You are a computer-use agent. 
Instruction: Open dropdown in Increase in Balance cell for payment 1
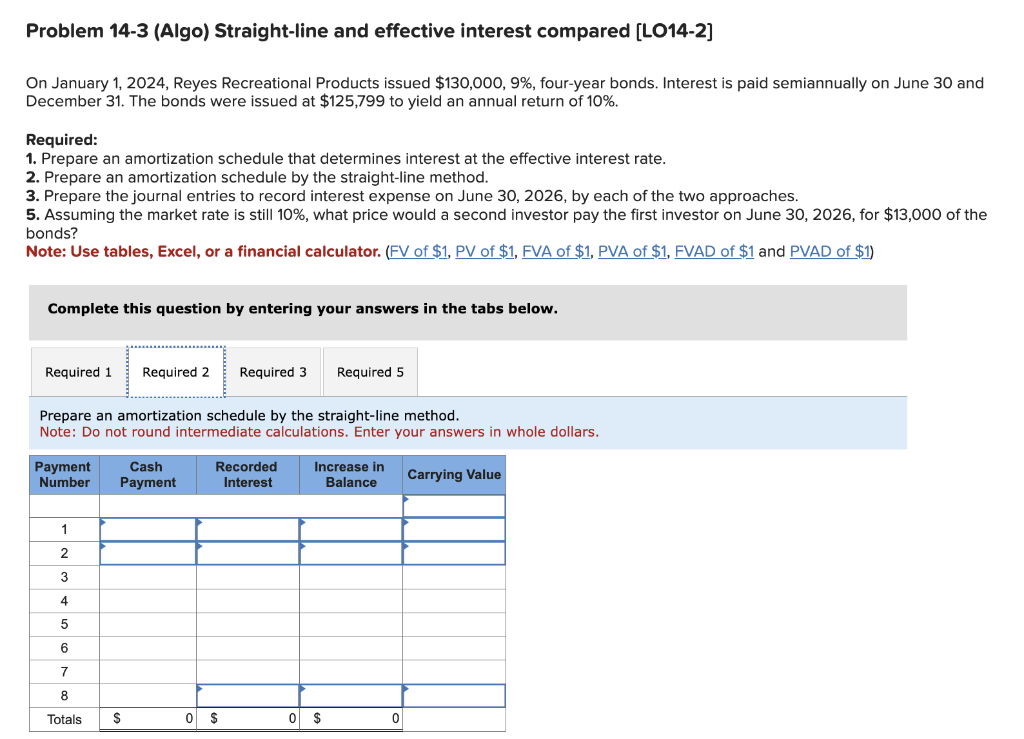[x=302, y=529]
